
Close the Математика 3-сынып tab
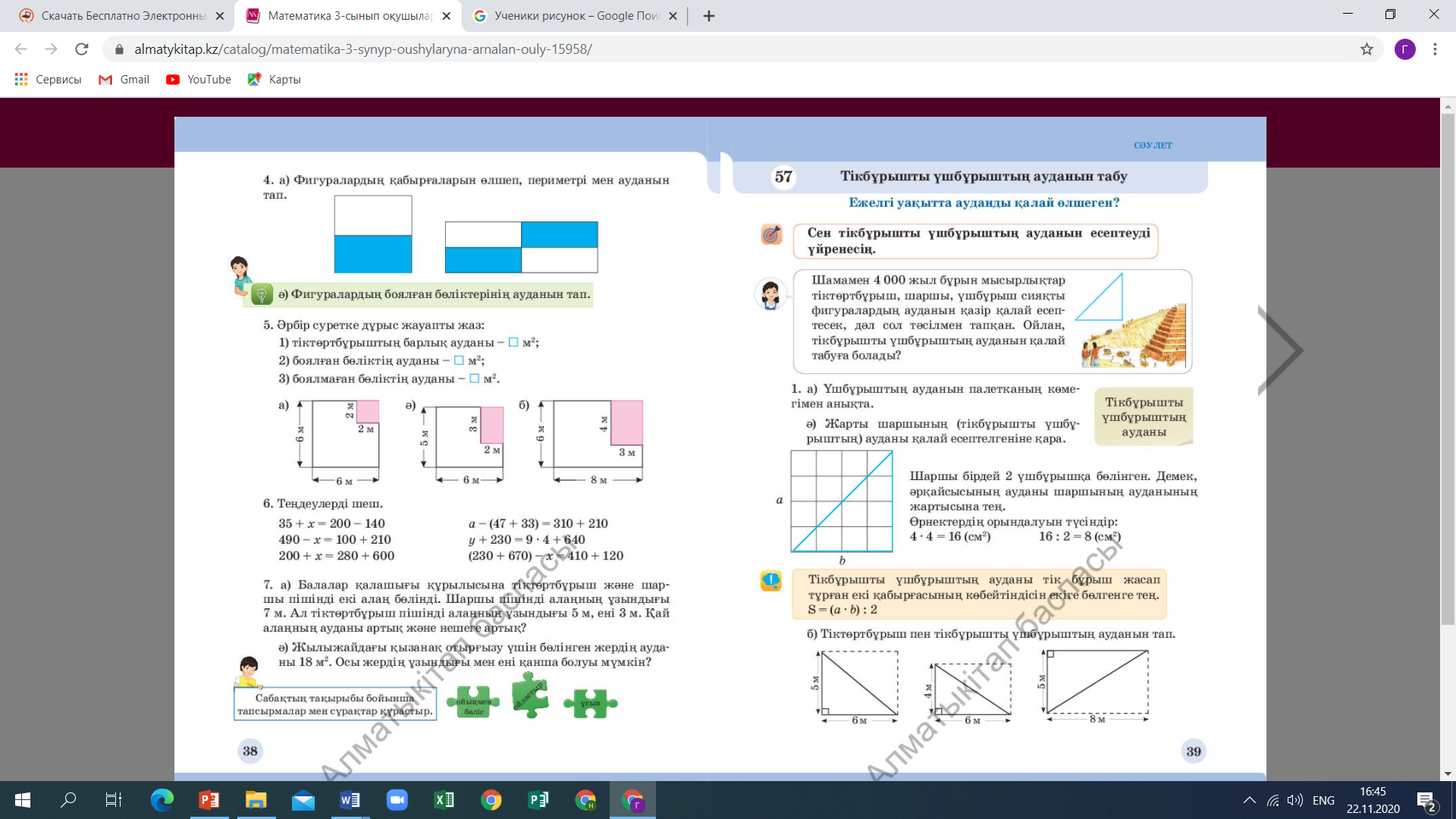(x=447, y=16)
